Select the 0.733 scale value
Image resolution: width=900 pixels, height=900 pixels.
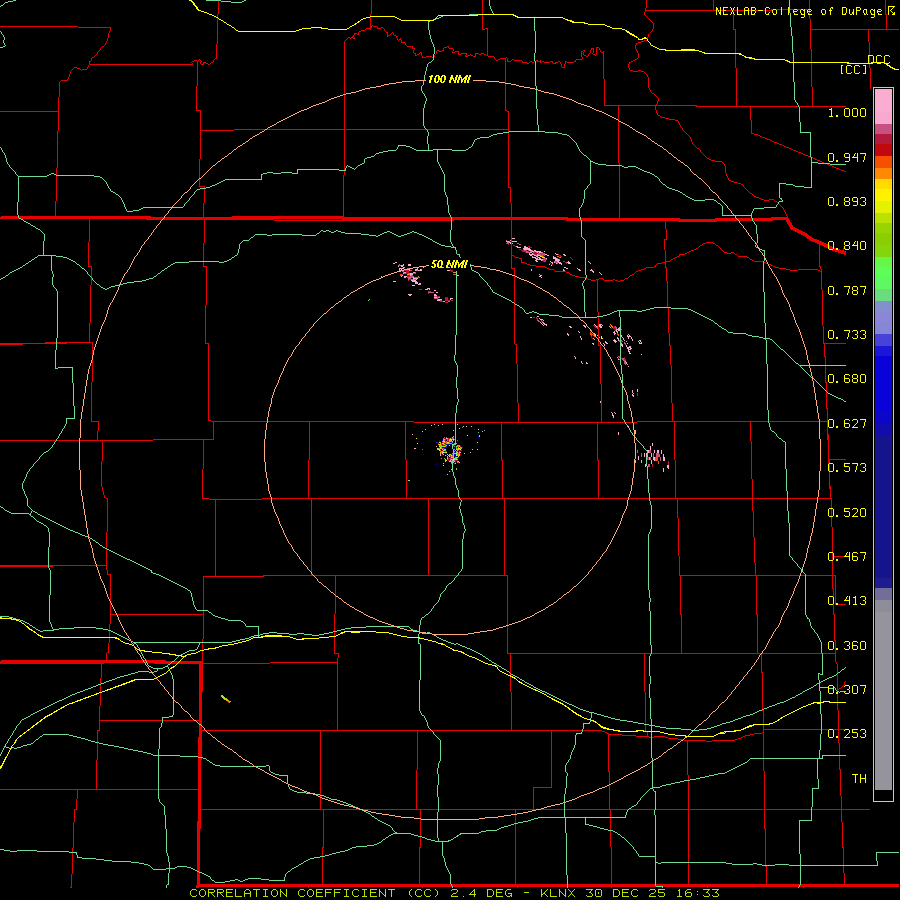click(x=847, y=335)
